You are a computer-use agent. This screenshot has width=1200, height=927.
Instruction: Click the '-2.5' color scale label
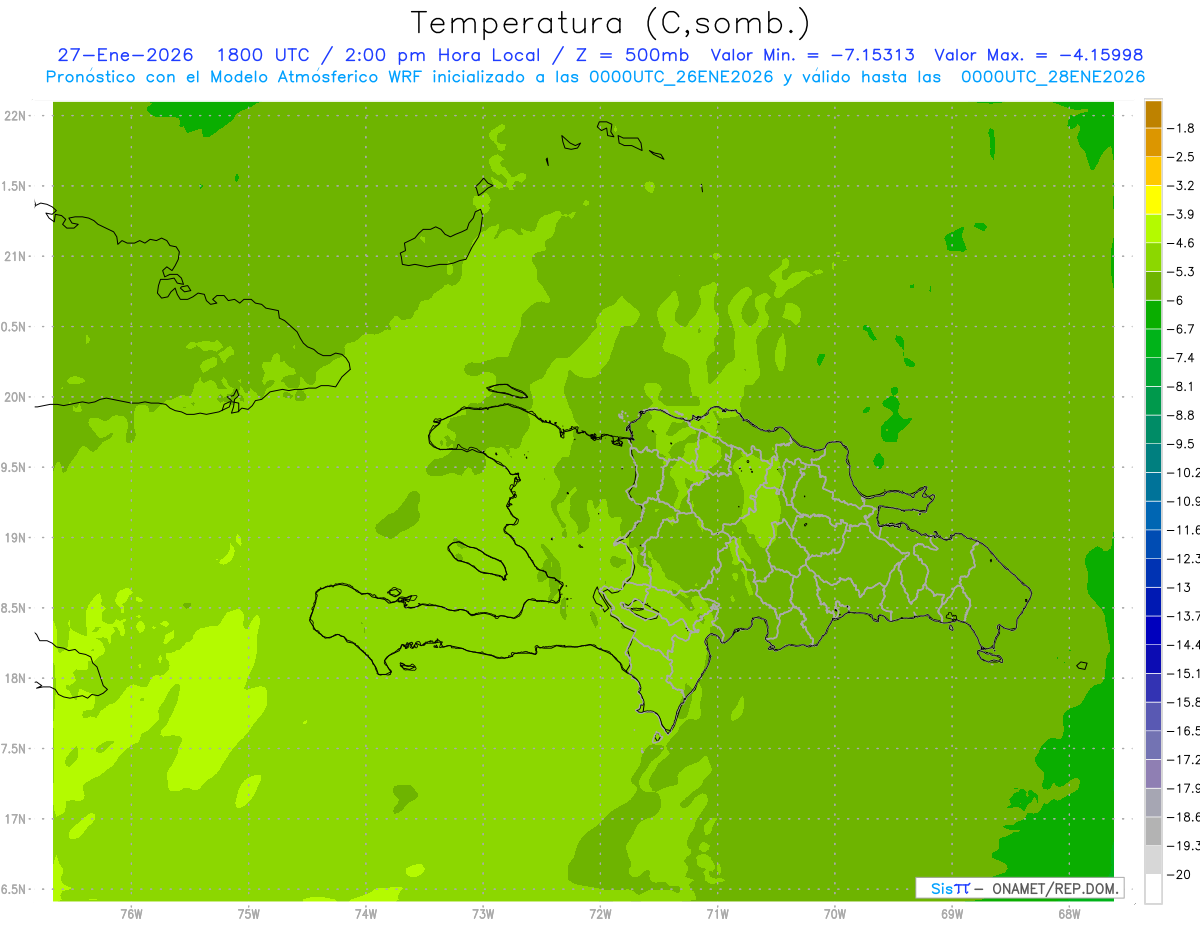1182,157
